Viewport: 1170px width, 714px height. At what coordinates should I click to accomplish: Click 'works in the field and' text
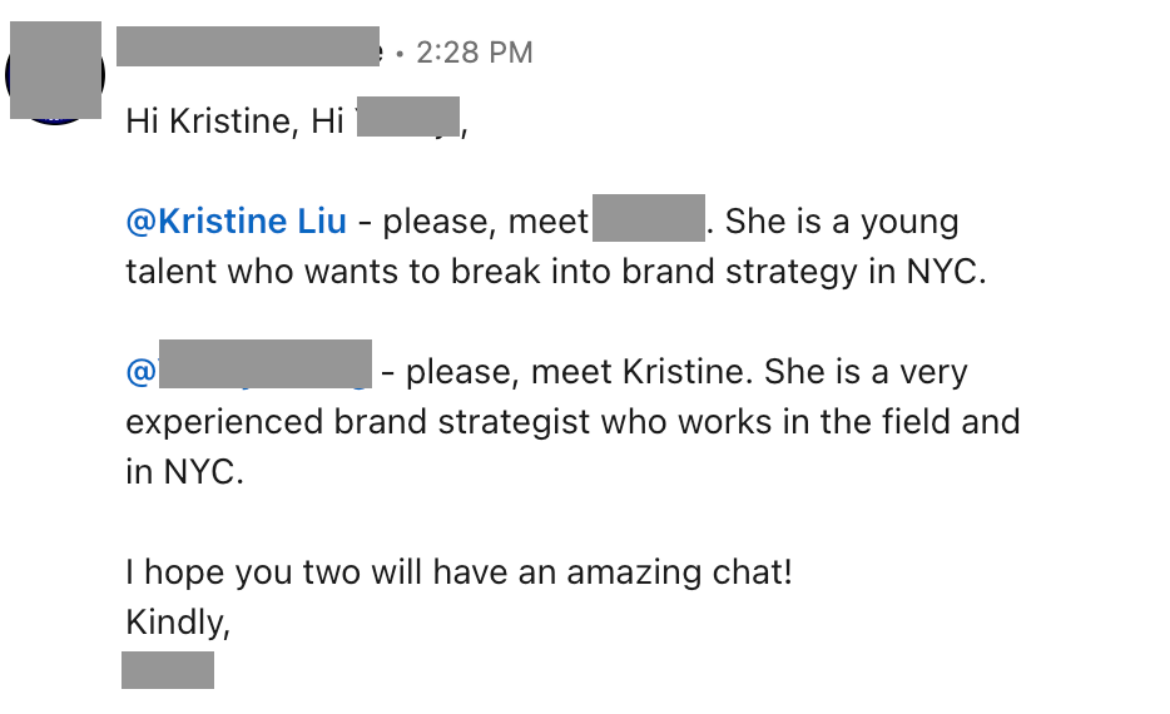tap(848, 422)
